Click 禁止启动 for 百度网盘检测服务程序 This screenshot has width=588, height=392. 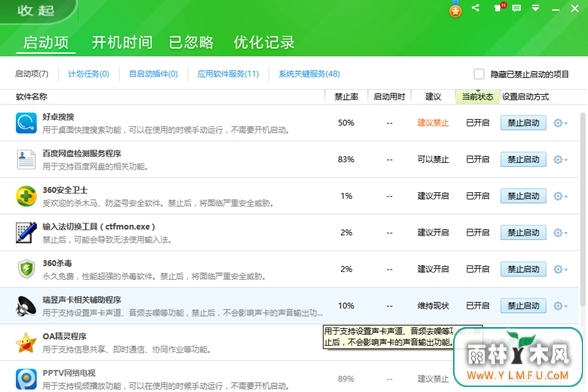[523, 160]
